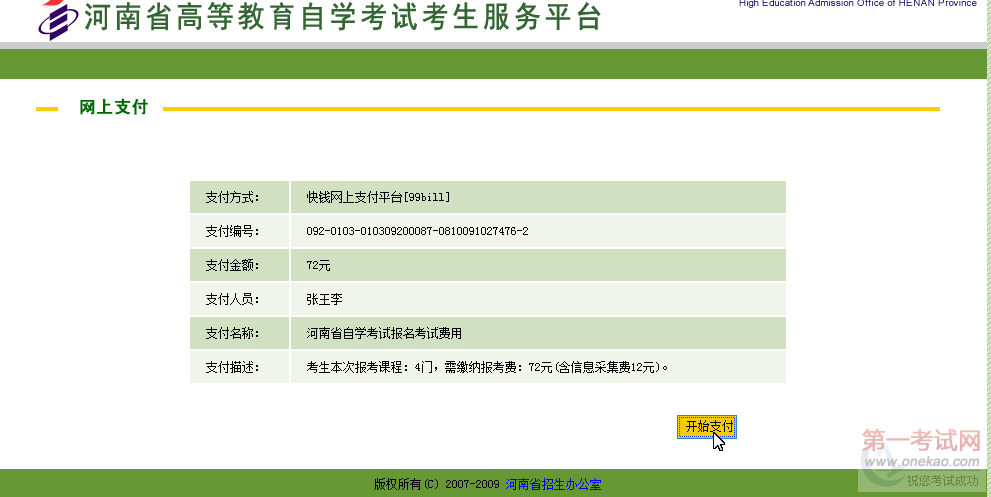Click payment number 092-0103-010309200087-0810091027476-2
991x497 pixels.
(417, 231)
